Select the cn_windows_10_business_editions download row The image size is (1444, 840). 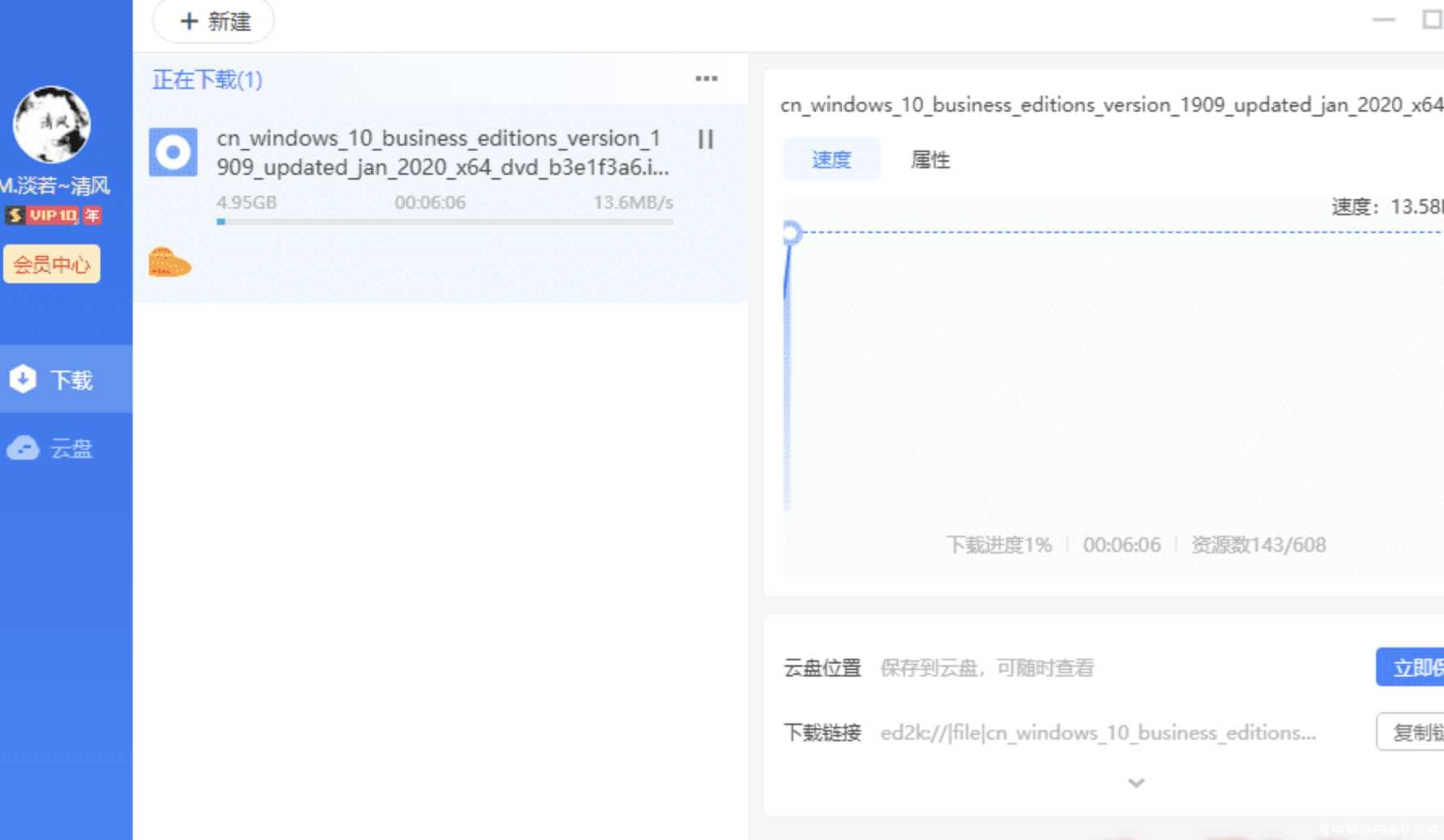click(440, 204)
